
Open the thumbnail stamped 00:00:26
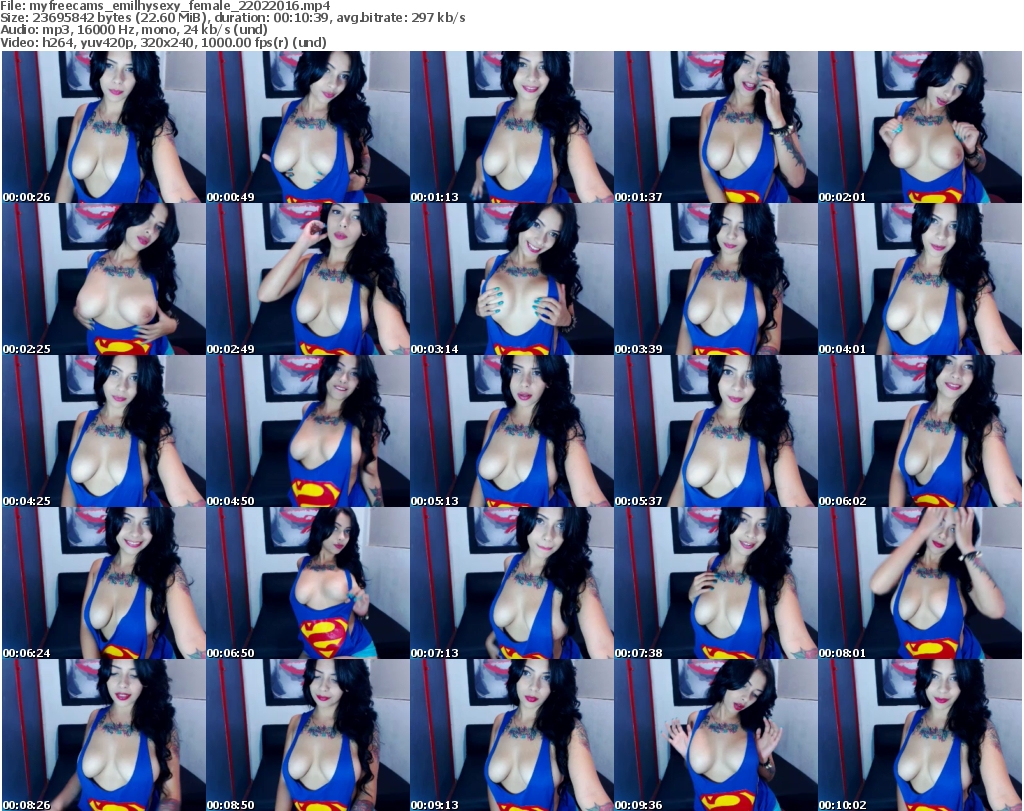tap(104, 127)
